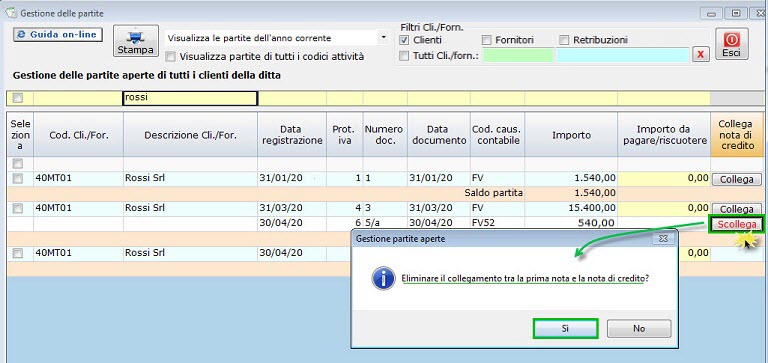Click the 40MT01 code in the 31/01/20 row
This screenshot has width=768, height=363.
78,178
